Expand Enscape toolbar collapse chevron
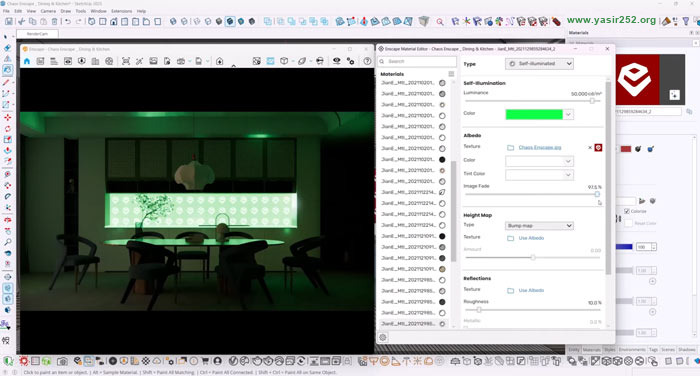The image size is (700, 376). (233, 66)
